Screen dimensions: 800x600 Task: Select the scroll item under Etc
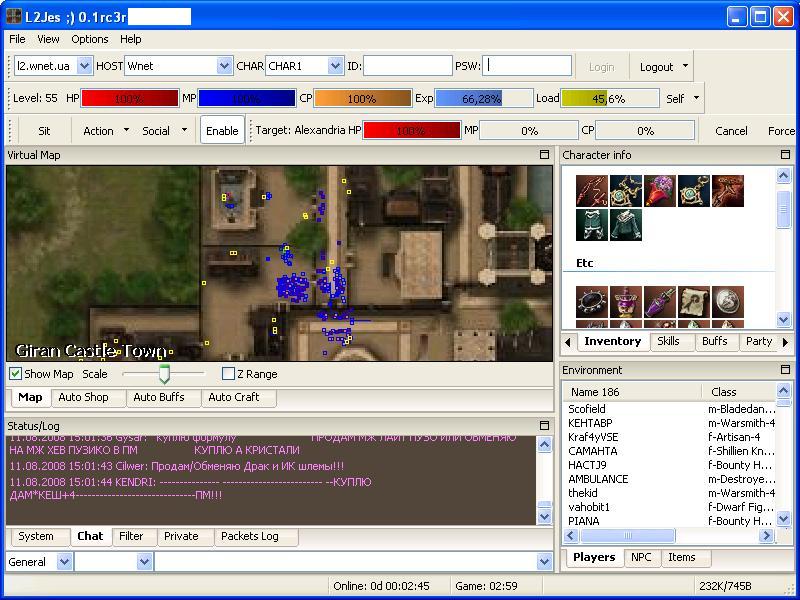[x=694, y=302]
